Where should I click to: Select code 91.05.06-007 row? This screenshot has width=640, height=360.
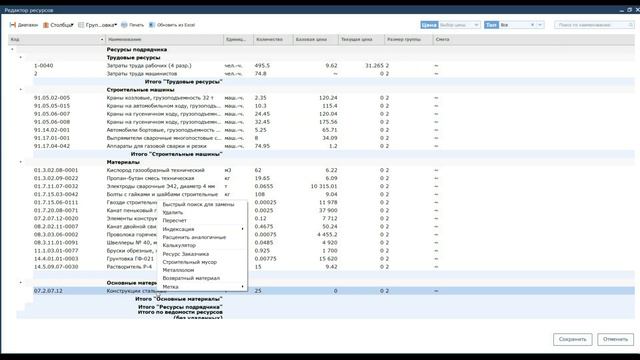pyautogui.click(x=334, y=114)
